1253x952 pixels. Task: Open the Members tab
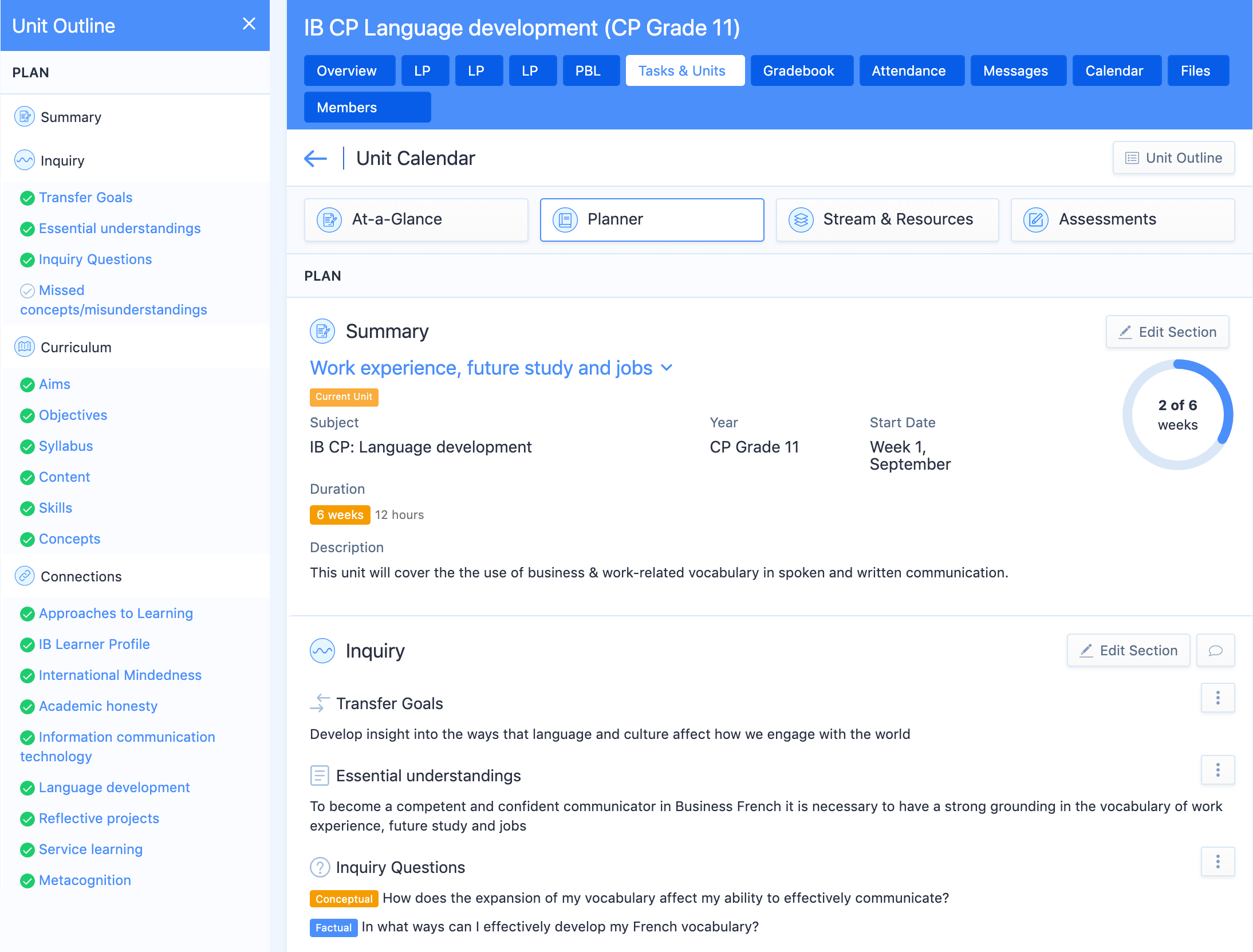coord(367,107)
